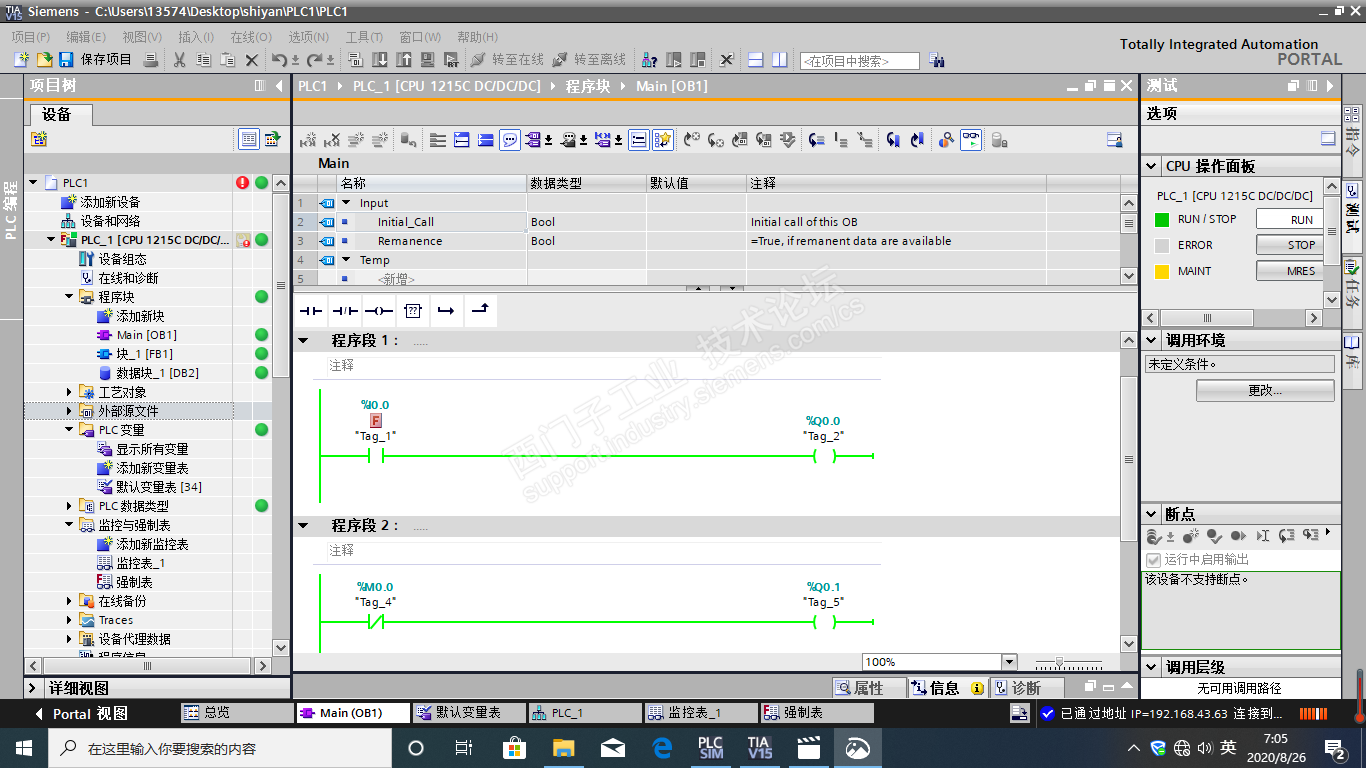Collapse the Temp section in interface table
This screenshot has width=1366, height=768.
coord(346,260)
